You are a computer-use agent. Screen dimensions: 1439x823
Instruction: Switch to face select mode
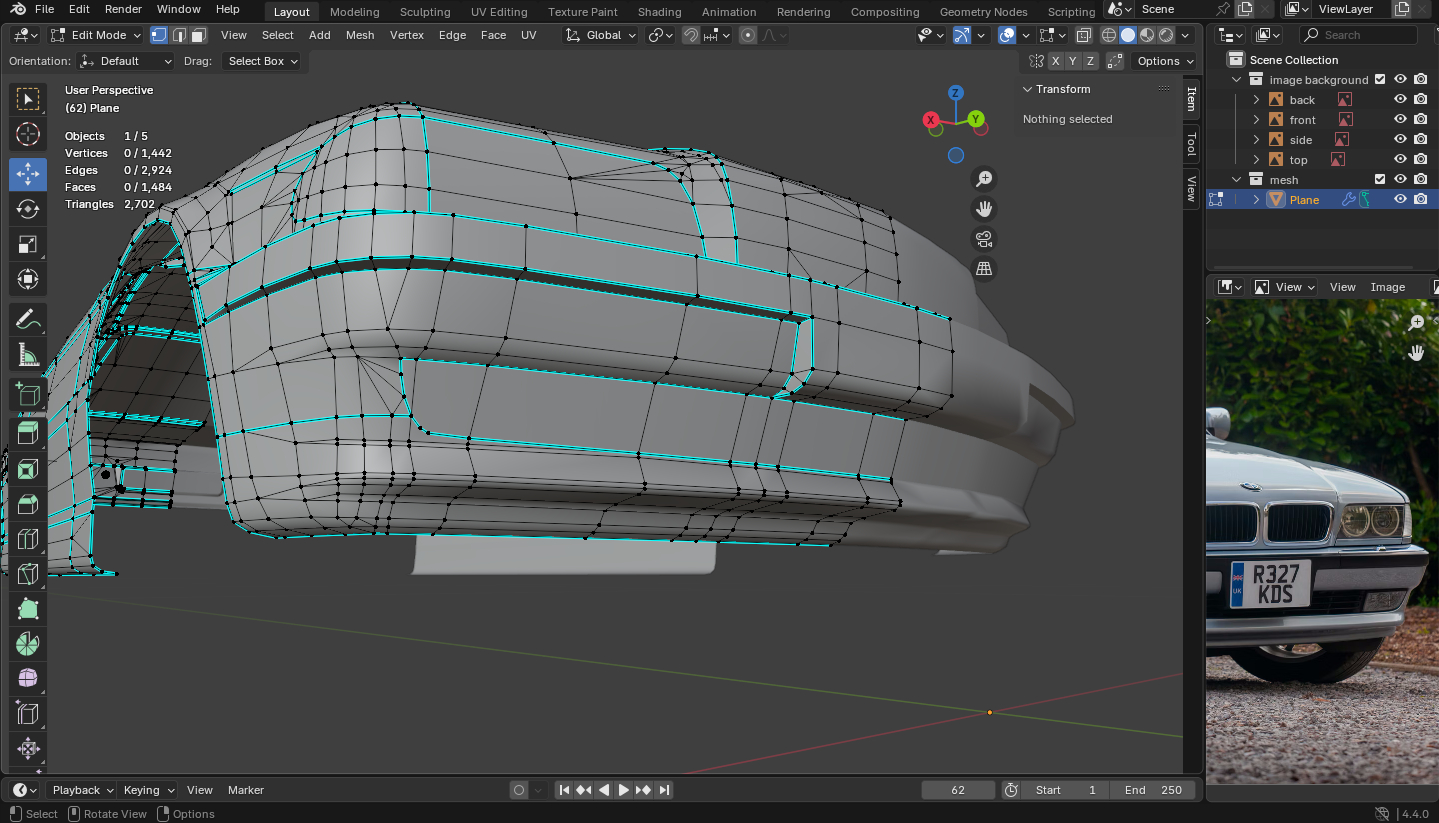coord(199,35)
